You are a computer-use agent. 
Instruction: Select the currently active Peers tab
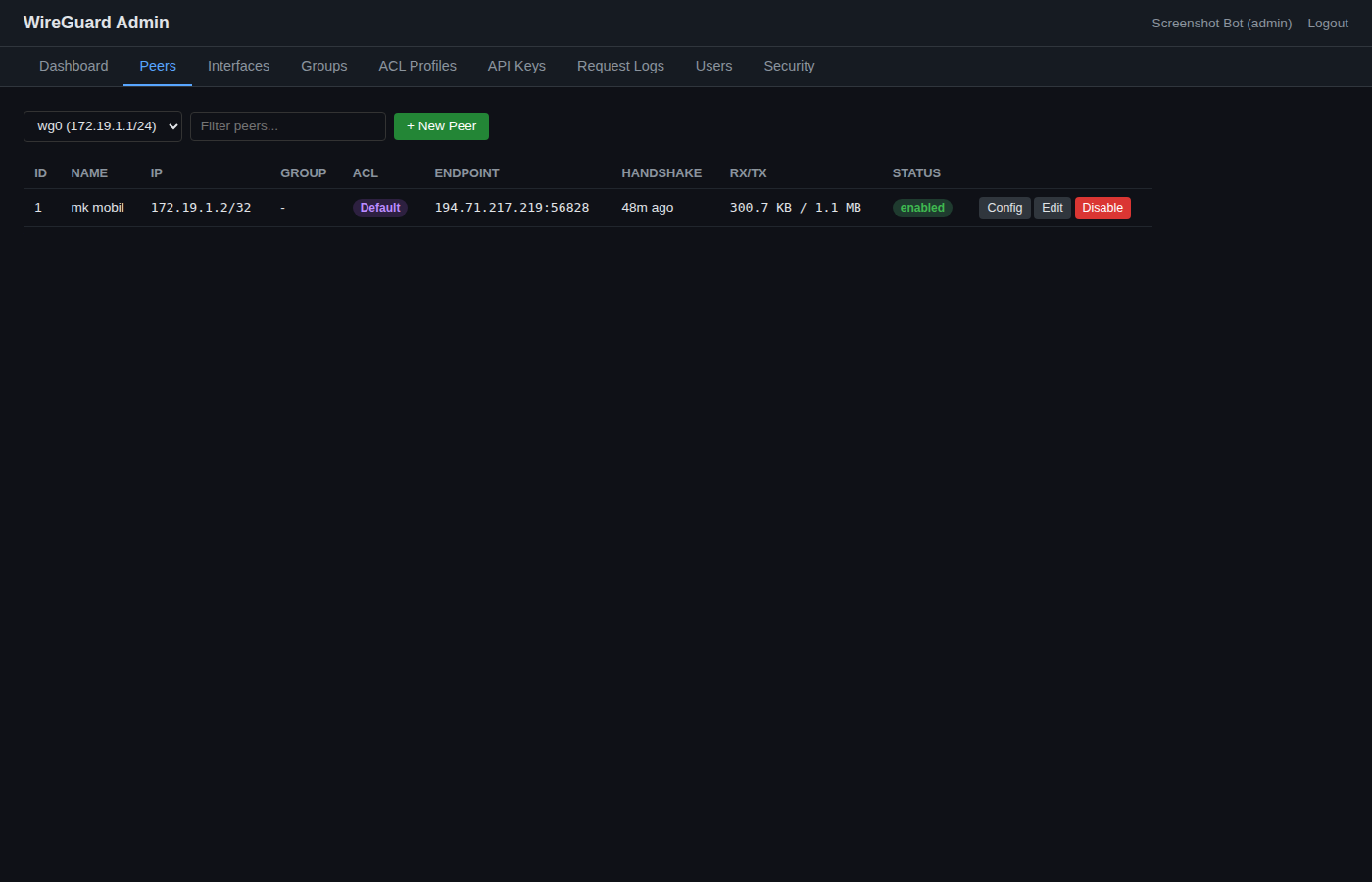[x=158, y=66]
